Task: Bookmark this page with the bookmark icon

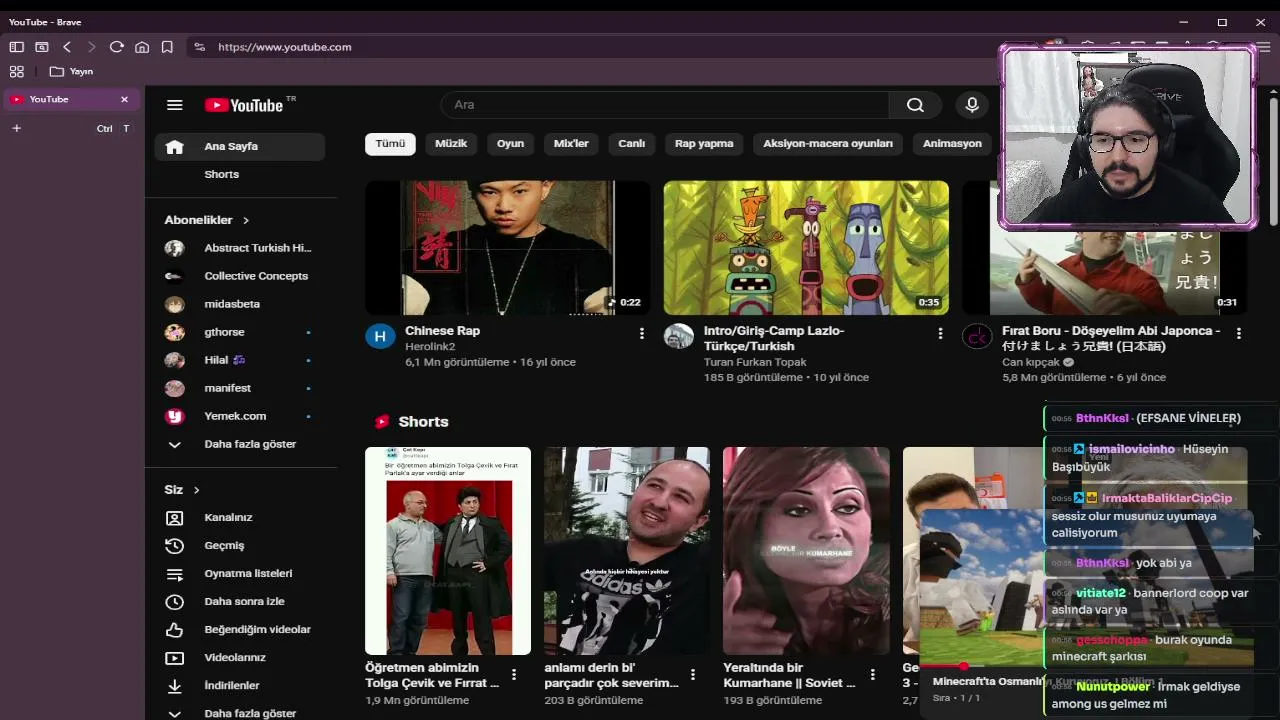Action: [167, 47]
